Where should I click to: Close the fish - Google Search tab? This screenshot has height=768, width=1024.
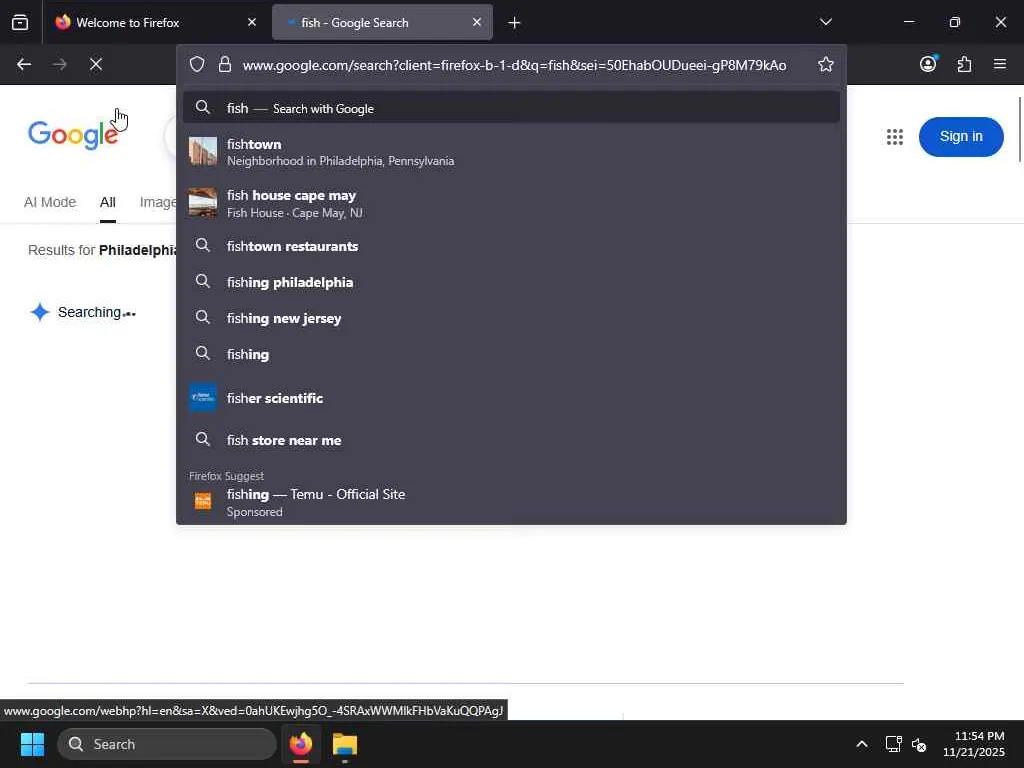[x=477, y=22]
